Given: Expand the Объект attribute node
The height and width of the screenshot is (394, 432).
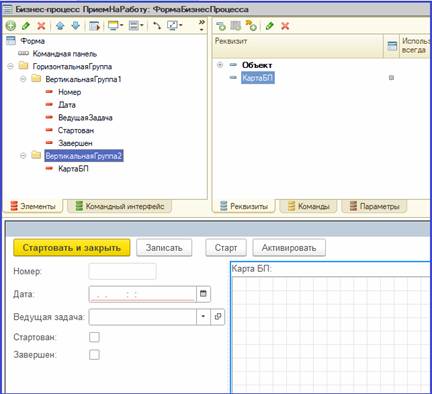Looking at the screenshot, I should 220,65.
